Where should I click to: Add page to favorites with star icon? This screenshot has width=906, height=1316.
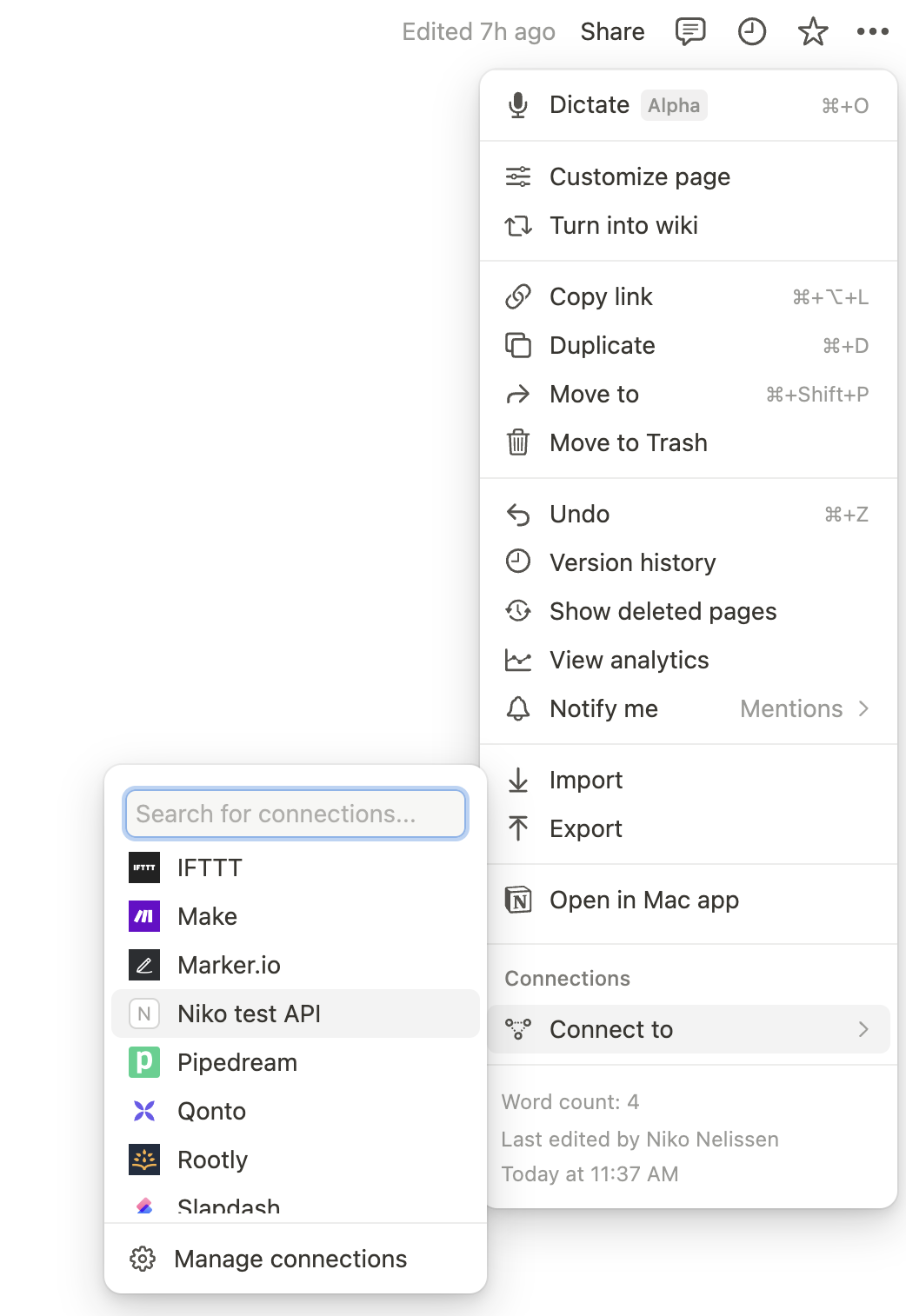tap(813, 32)
